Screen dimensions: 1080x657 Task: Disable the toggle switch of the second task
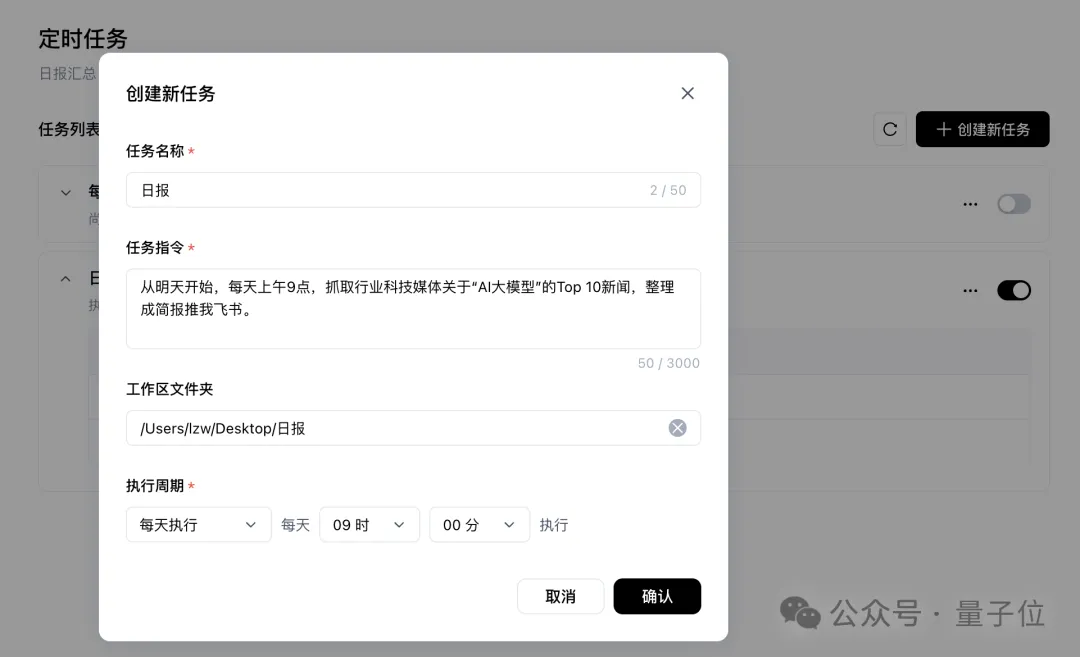point(1013,290)
